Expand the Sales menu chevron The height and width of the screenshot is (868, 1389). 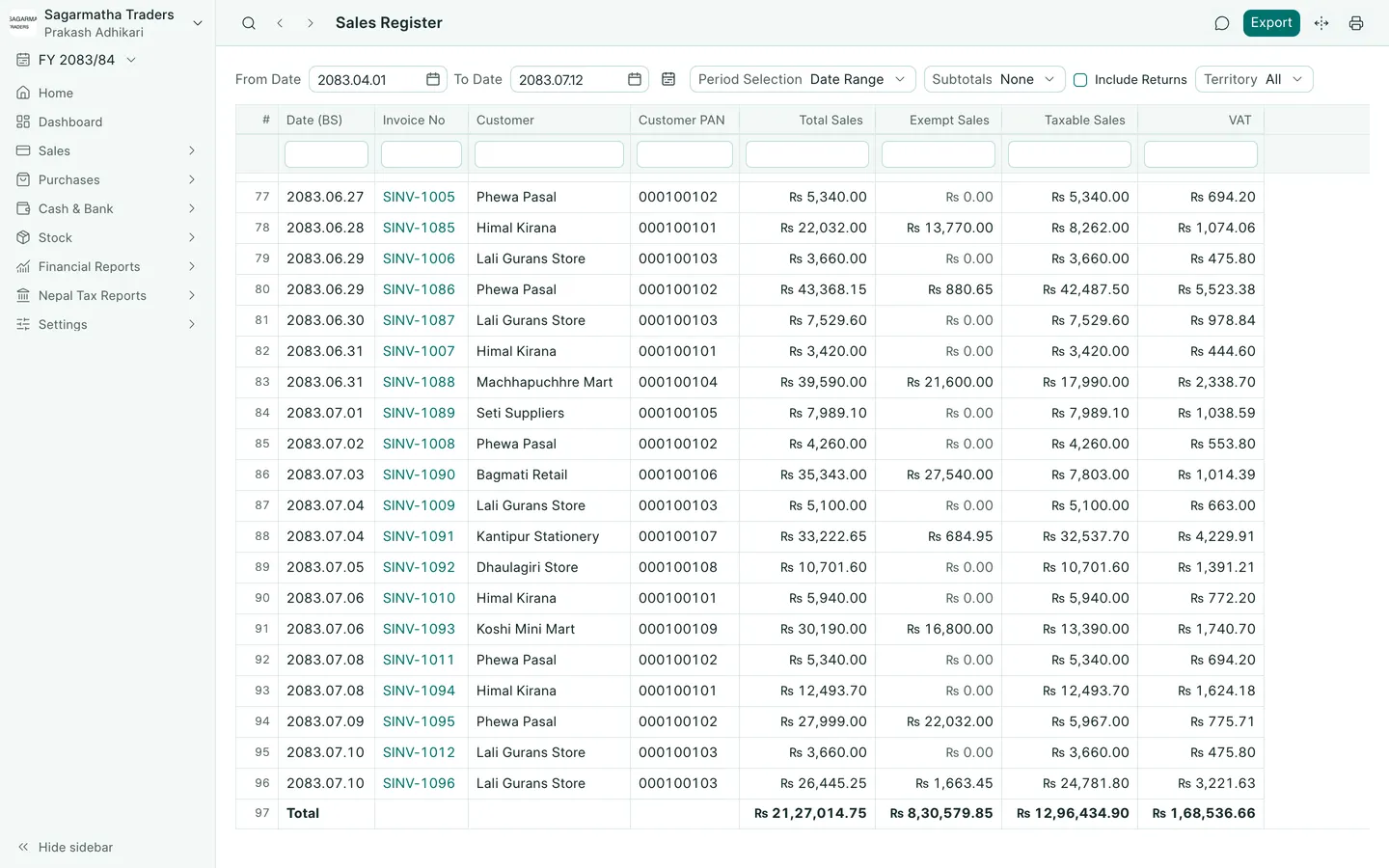click(192, 150)
